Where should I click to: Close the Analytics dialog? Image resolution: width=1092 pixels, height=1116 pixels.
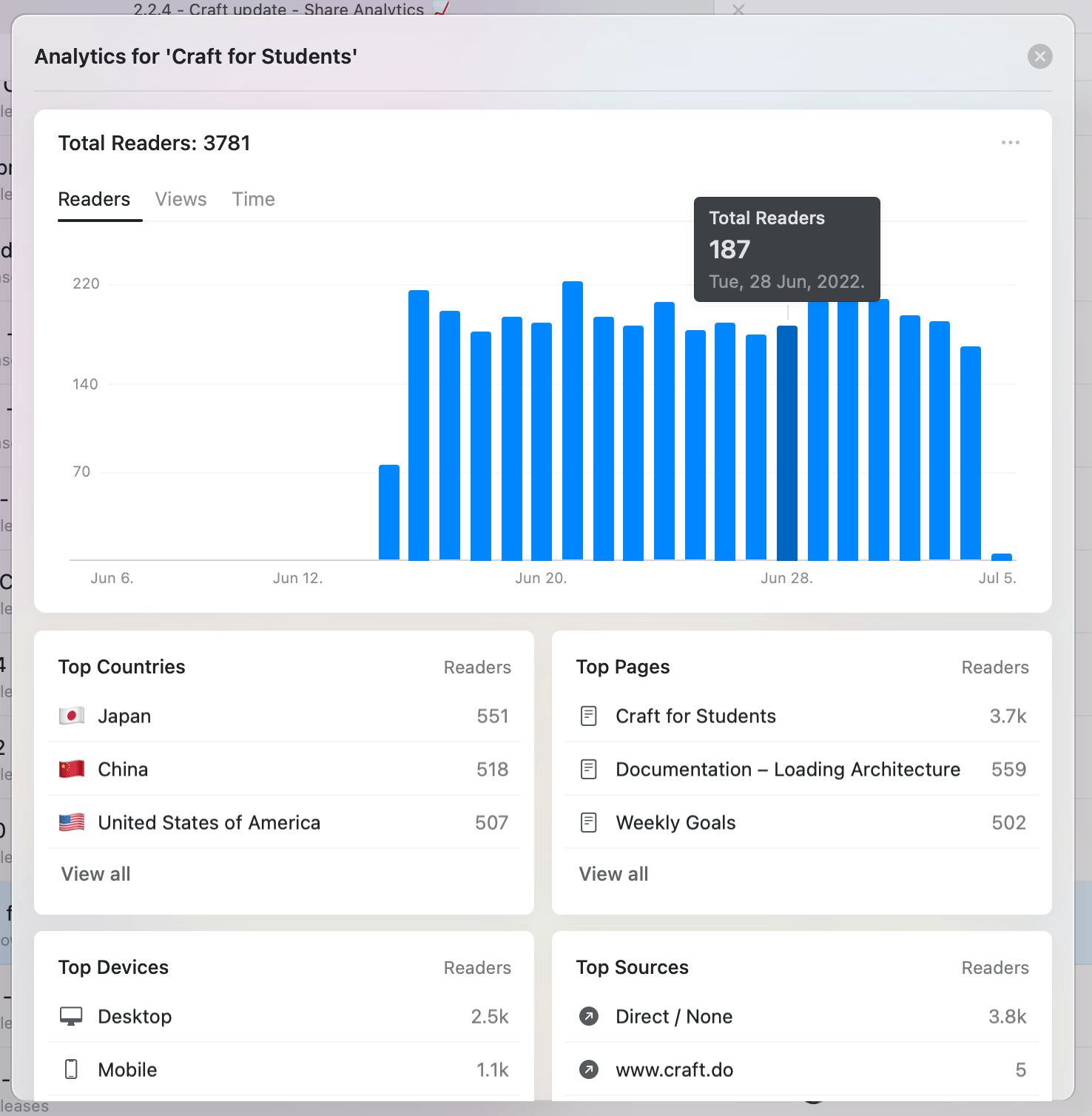point(1039,56)
